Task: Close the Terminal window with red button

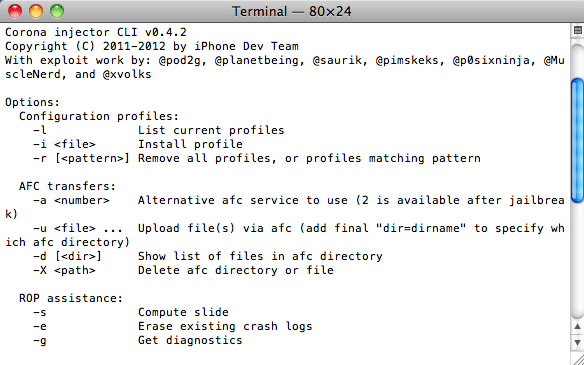Action: 15,11
